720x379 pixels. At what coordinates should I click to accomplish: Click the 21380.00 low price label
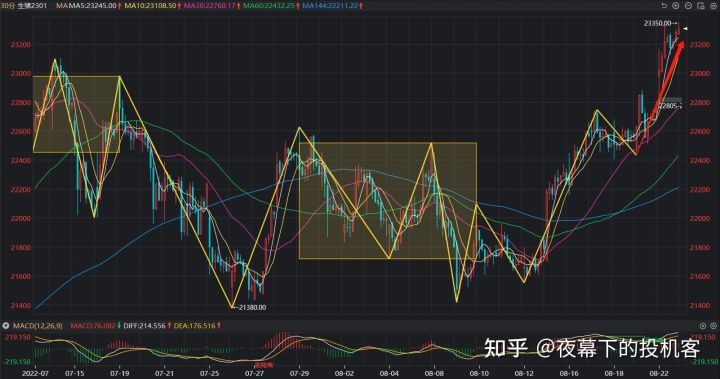coord(252,307)
